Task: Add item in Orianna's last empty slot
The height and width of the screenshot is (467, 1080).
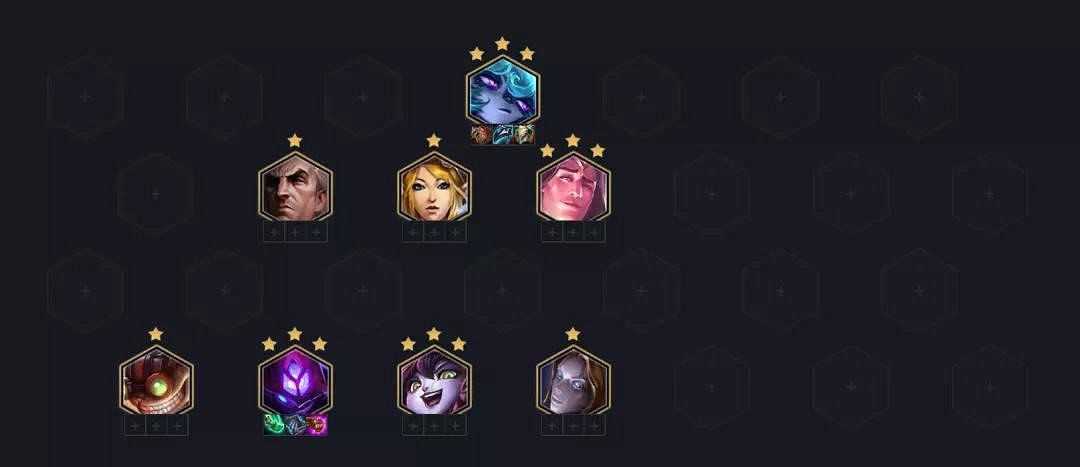Action: tap(594, 426)
